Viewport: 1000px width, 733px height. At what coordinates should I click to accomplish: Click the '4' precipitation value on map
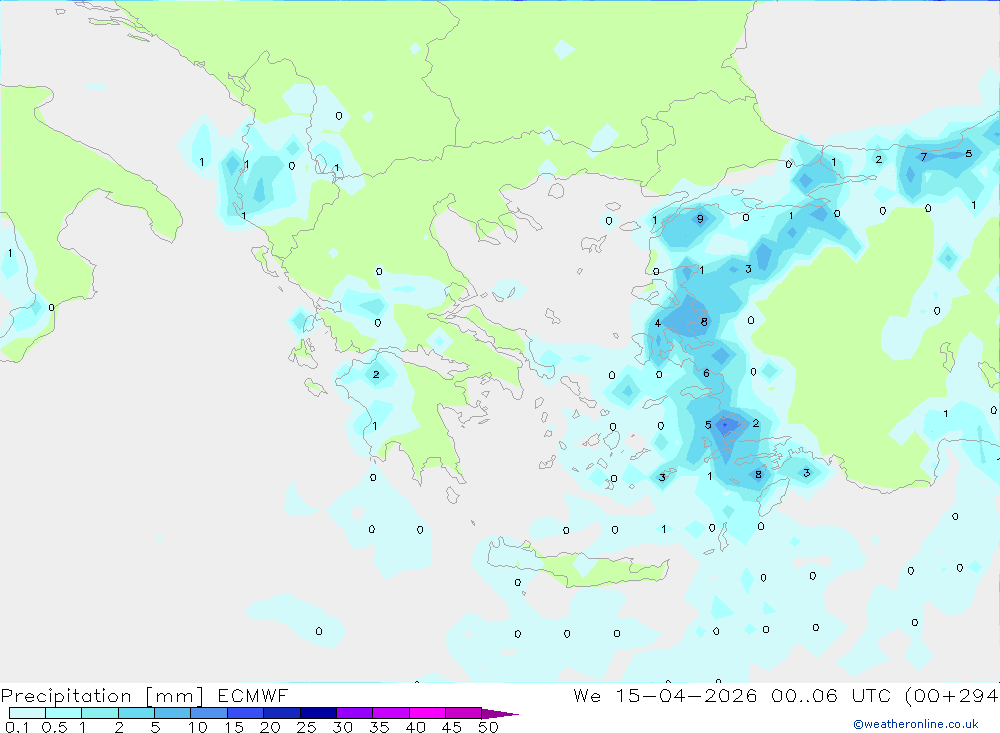(658, 323)
